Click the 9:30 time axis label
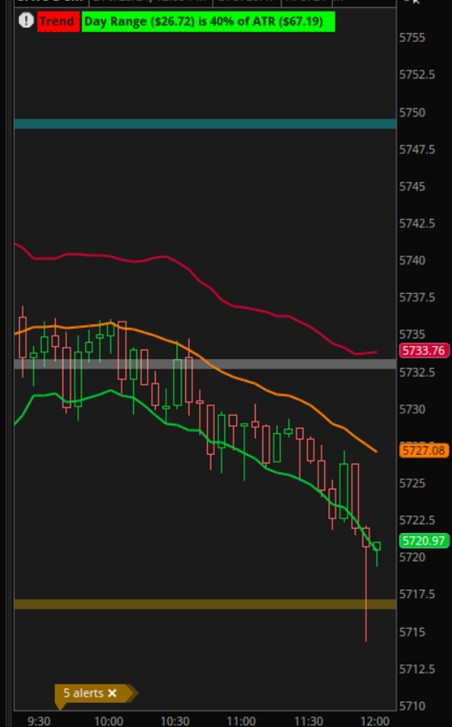Screen dimensions: 452x727 pyautogui.click(x=39, y=721)
